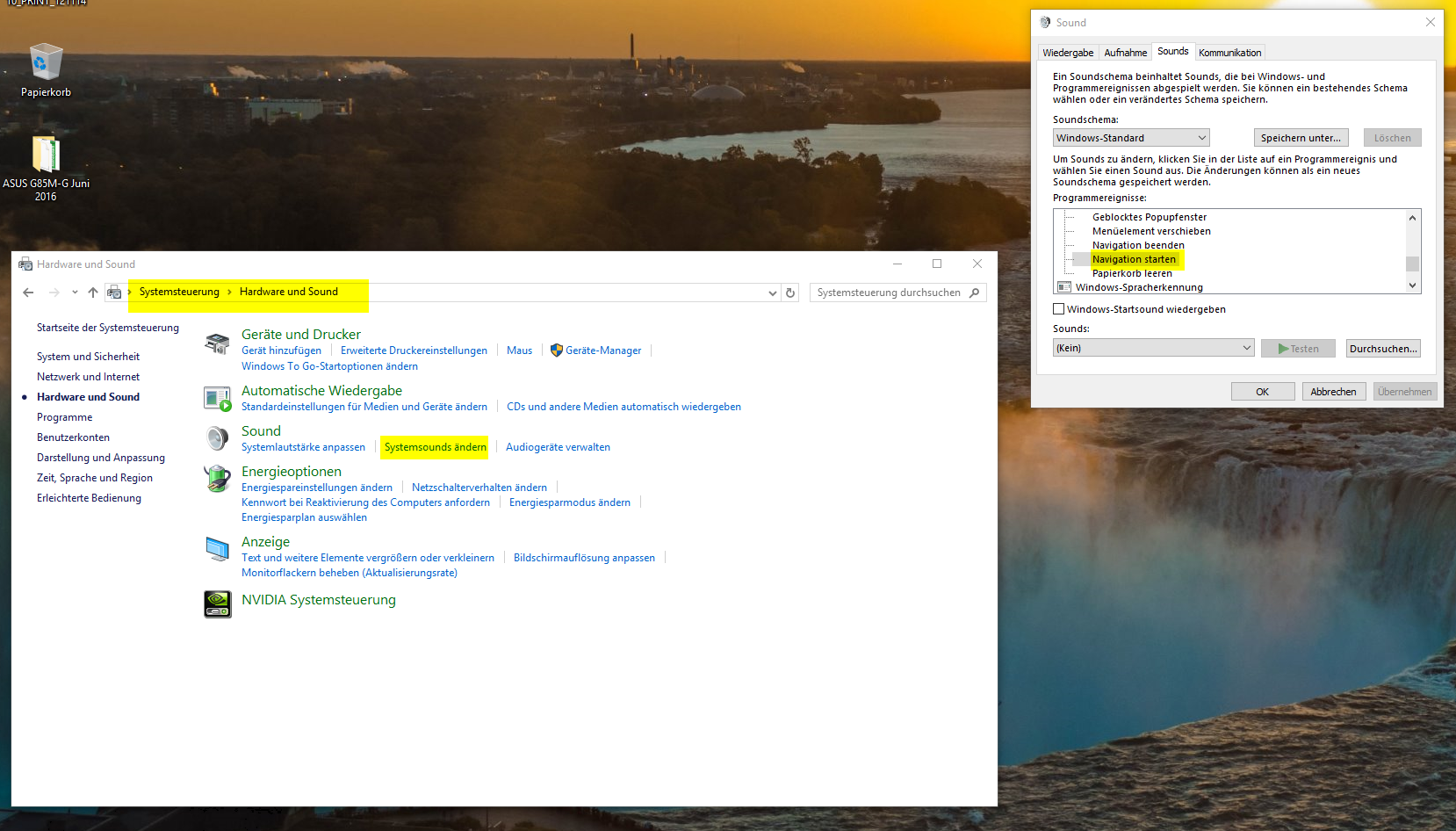Click the Energieoptionen battery icon
The height and width of the screenshot is (831, 1456).
coord(217,479)
